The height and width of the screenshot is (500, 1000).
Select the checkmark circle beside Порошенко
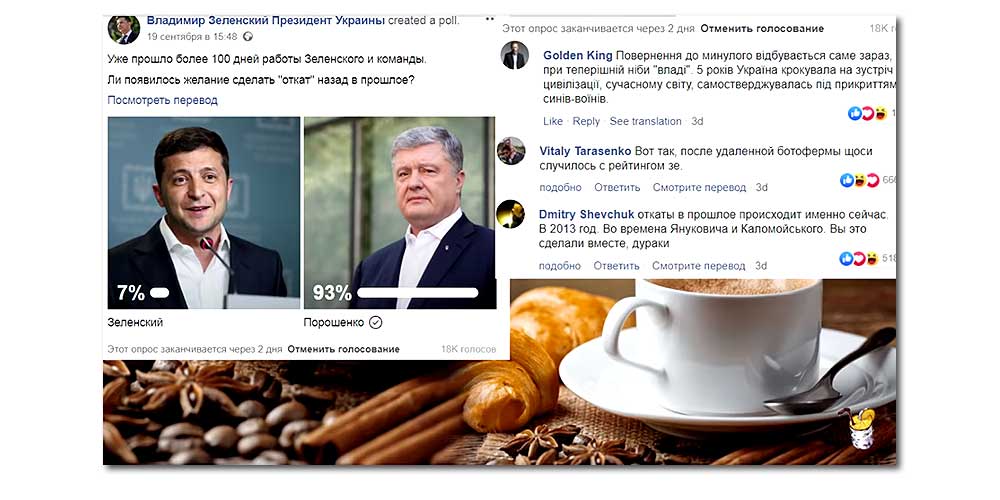(x=376, y=323)
